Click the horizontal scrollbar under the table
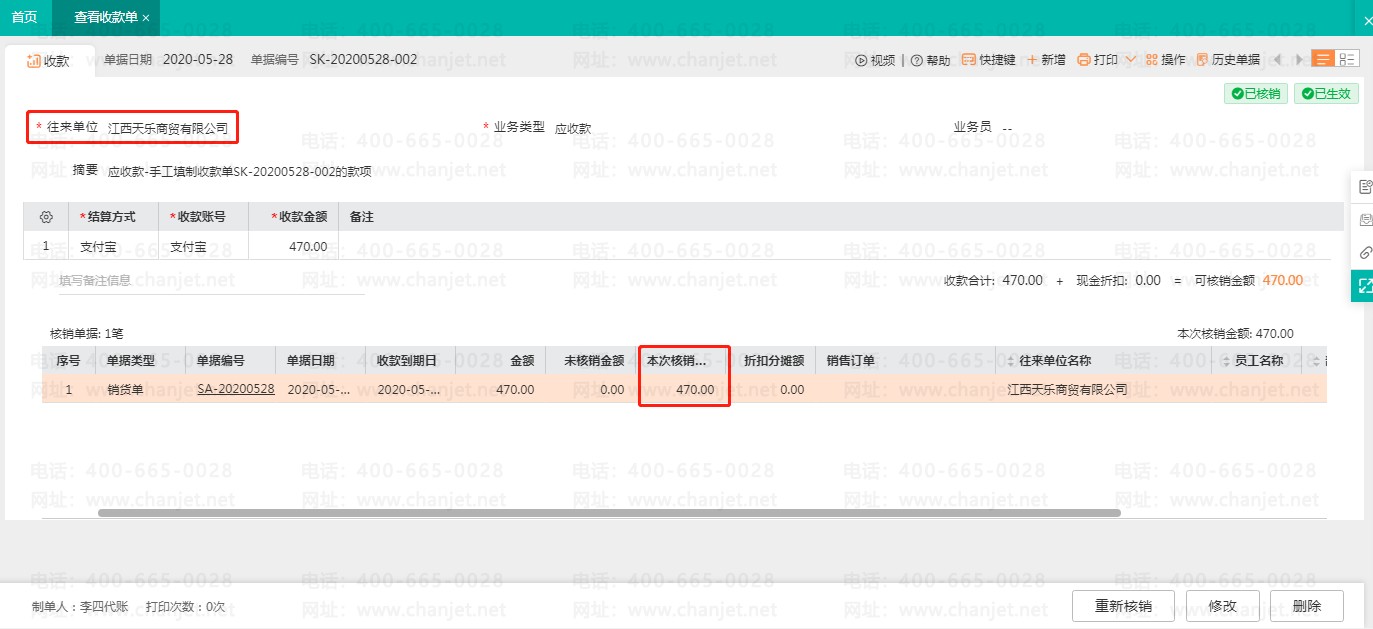 [608, 513]
